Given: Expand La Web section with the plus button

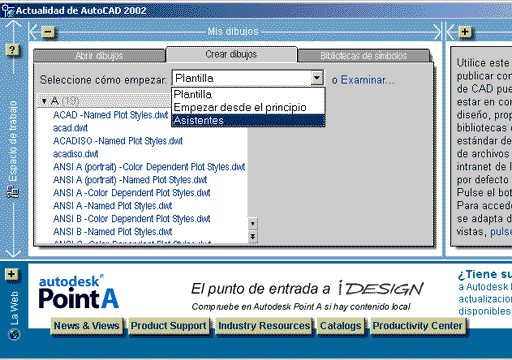Looking at the screenshot, I should point(12,274).
